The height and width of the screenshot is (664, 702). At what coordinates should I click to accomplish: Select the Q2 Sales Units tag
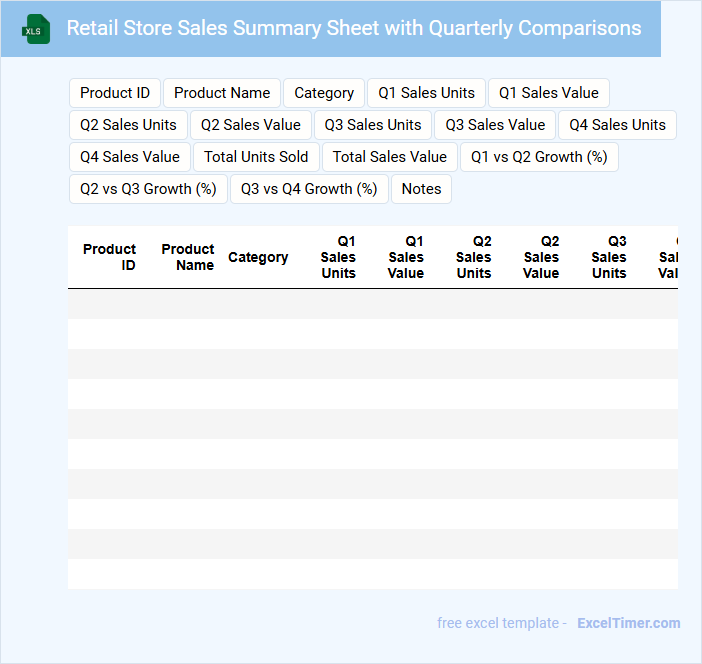[128, 125]
